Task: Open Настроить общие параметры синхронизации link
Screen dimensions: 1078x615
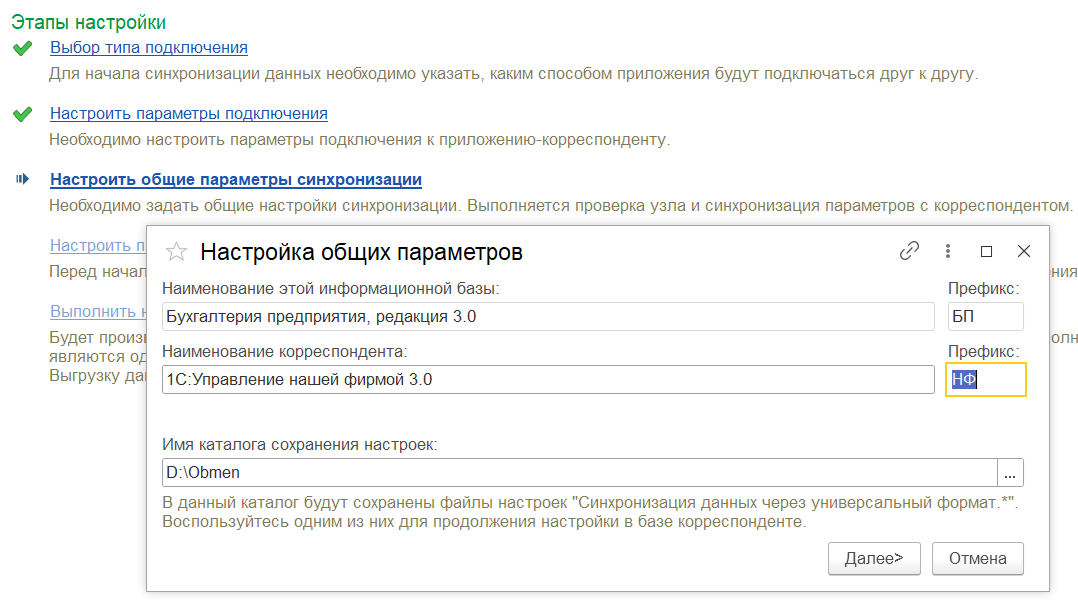Action: coord(236,180)
